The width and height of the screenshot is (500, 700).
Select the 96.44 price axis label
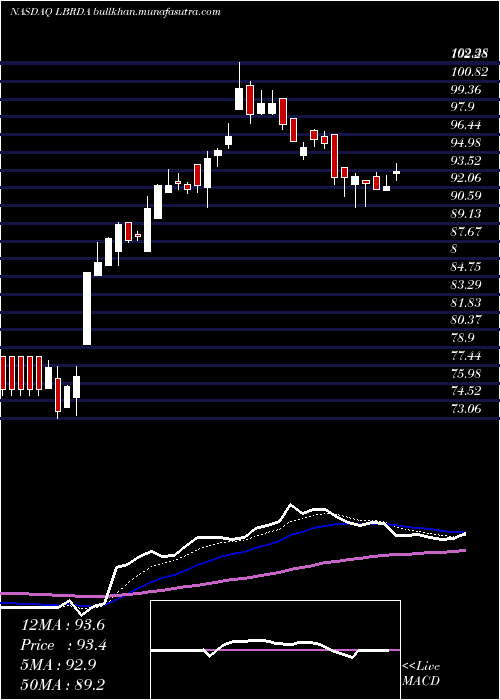[x=466, y=125]
